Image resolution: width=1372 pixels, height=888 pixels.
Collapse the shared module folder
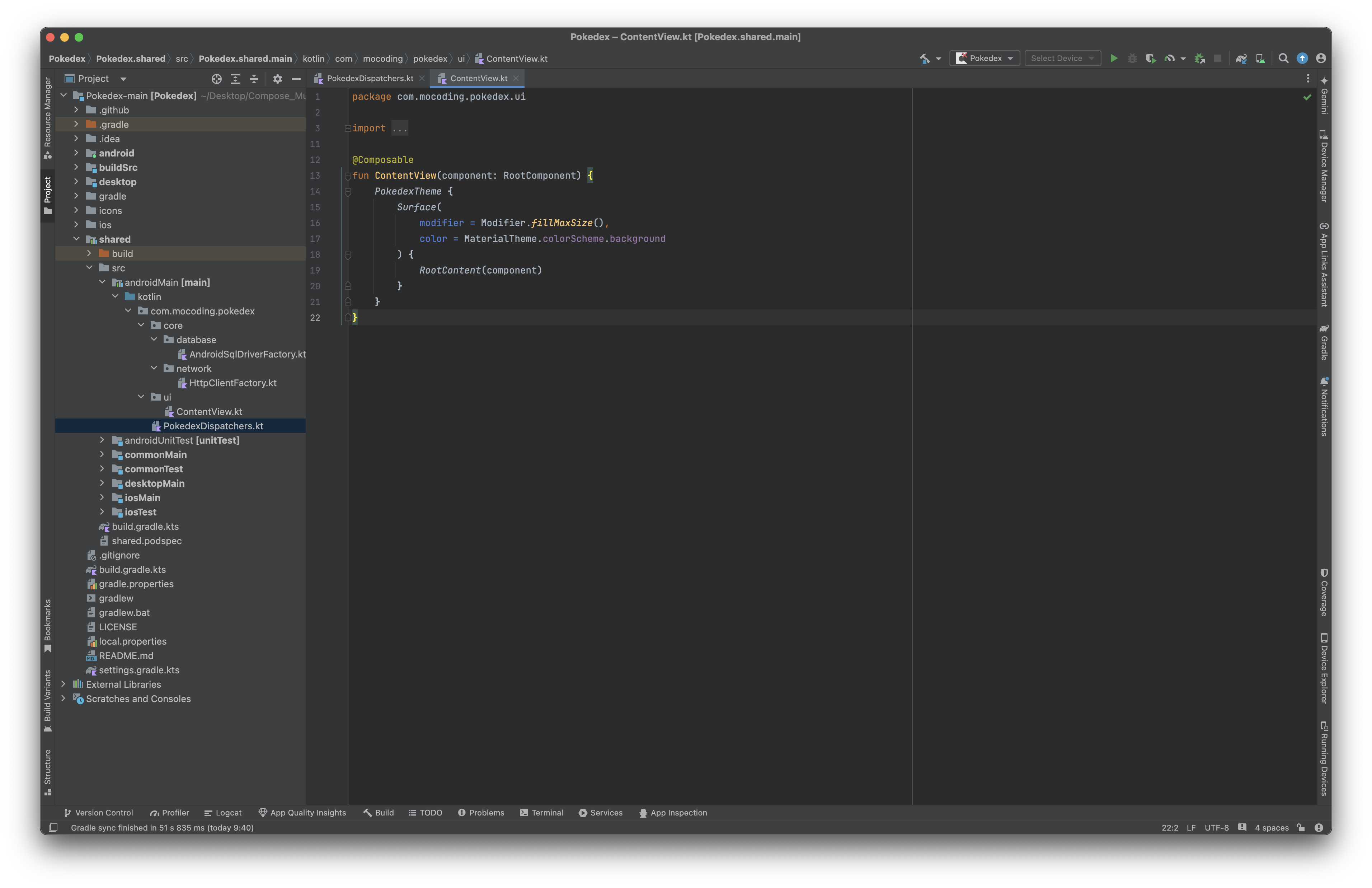tap(76, 239)
